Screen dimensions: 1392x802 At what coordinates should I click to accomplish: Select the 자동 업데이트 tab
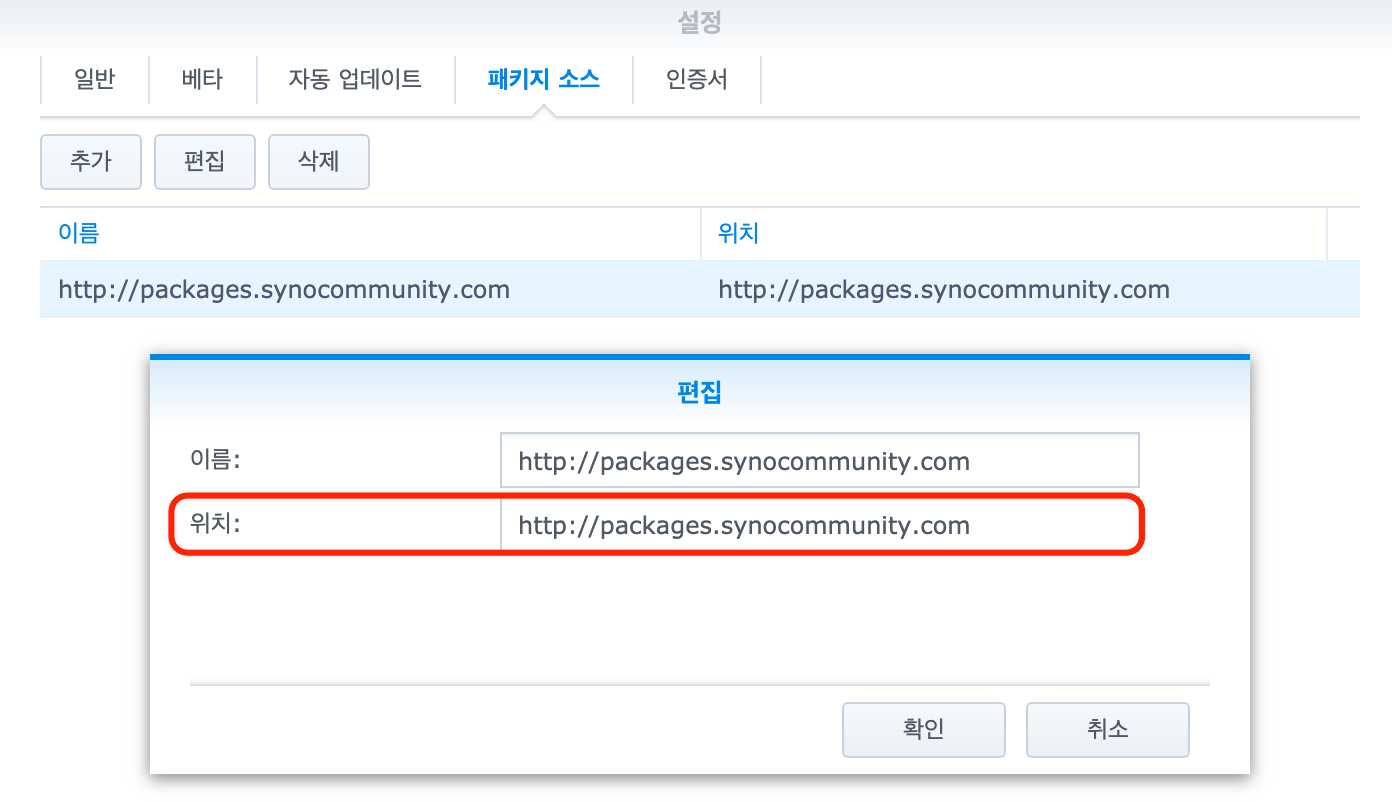click(355, 80)
